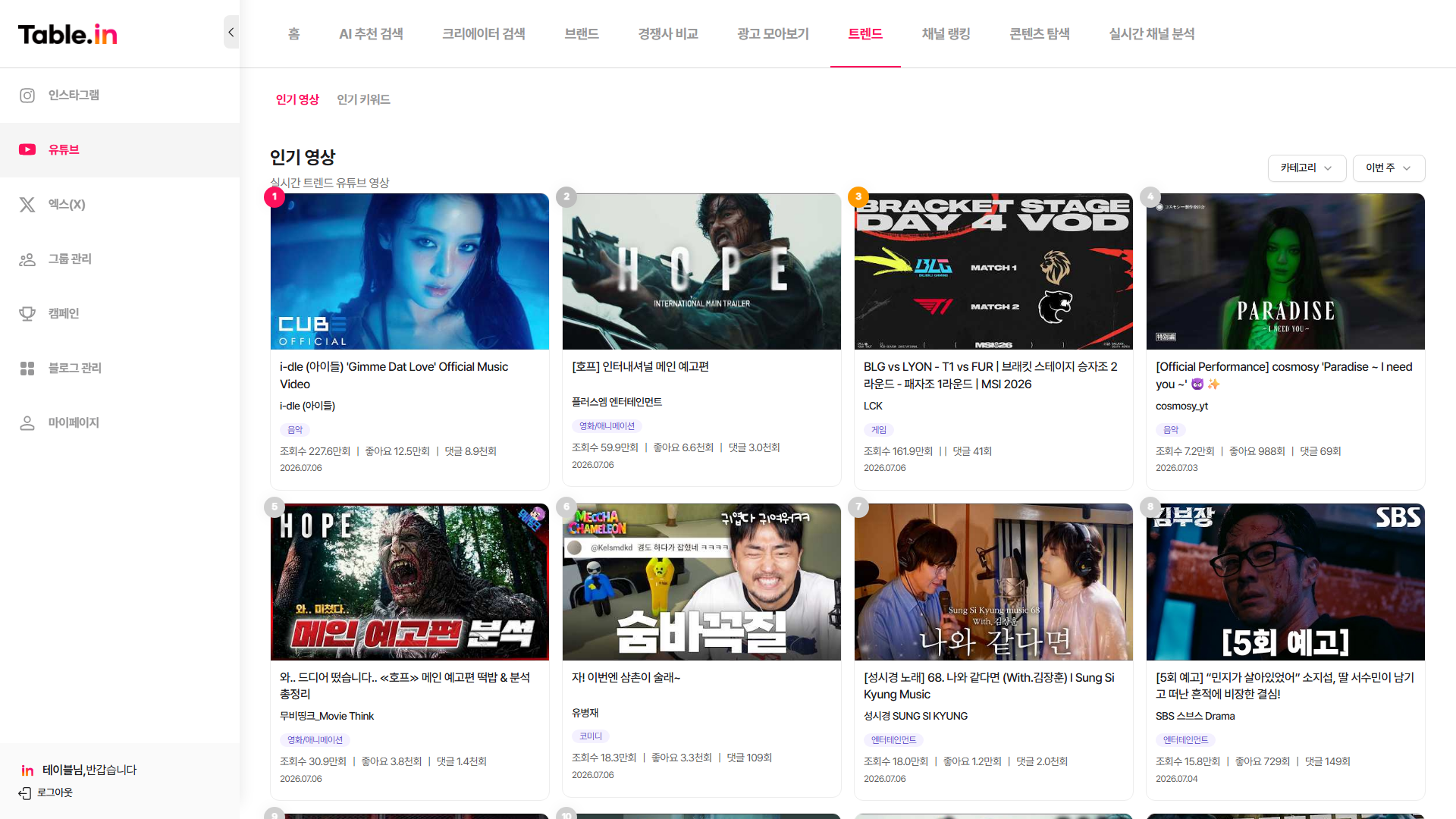Click channel name 플러스엠 엔터테인먼트
Screen dimensions: 1456x819
click(617, 403)
